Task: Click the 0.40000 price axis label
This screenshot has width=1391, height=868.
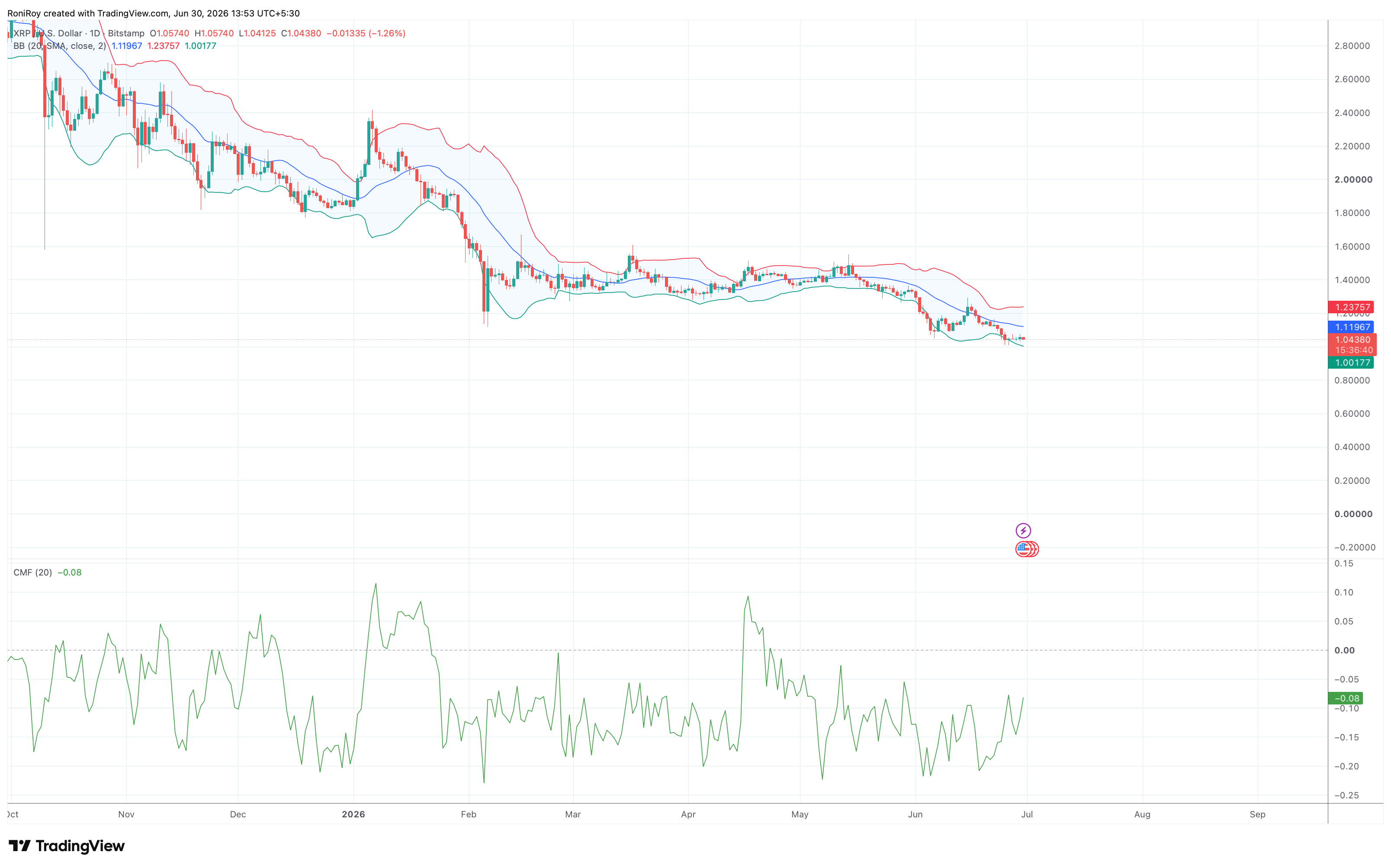Action: pyautogui.click(x=1352, y=447)
